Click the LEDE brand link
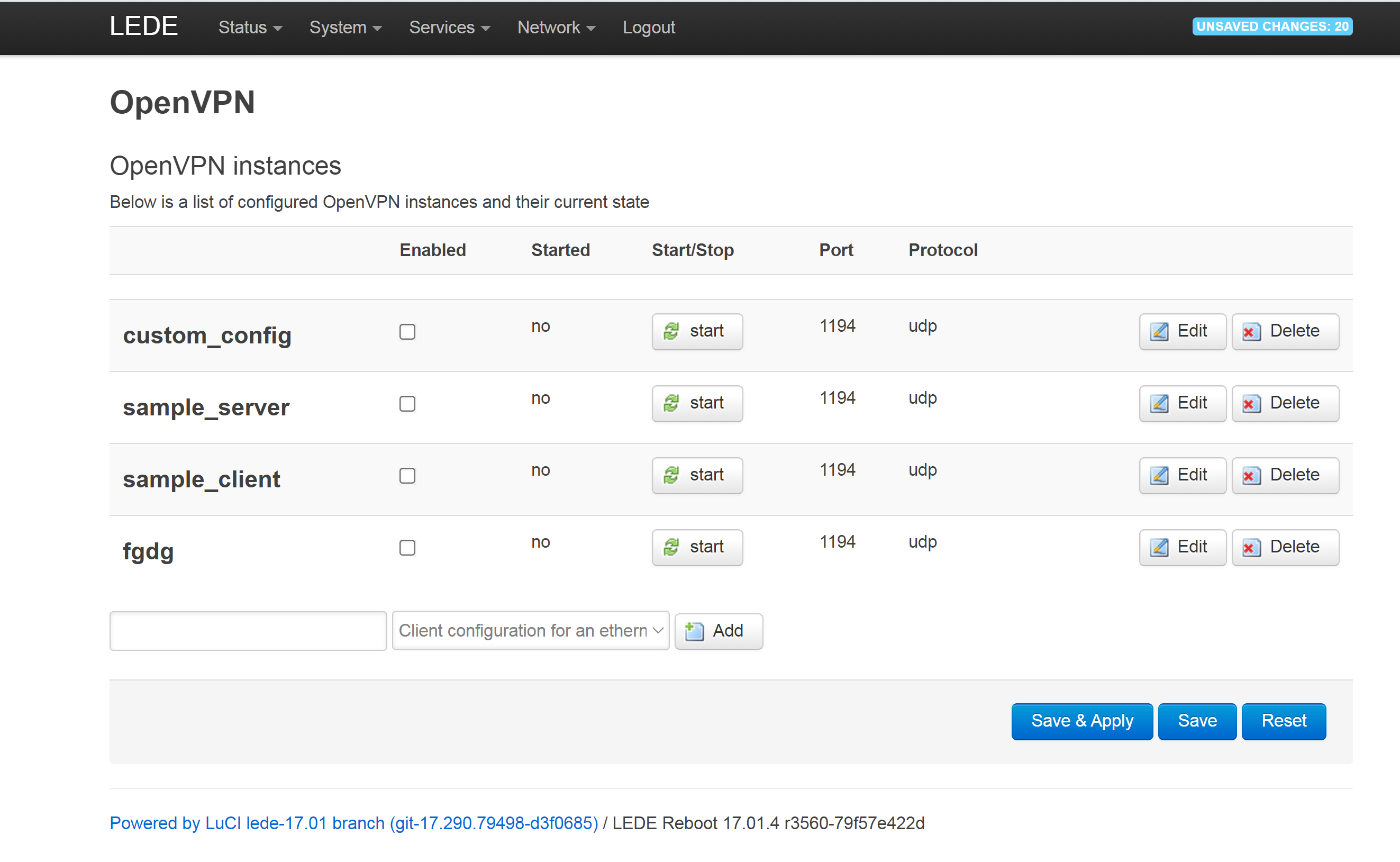The height and width of the screenshot is (862, 1400). coord(143,26)
